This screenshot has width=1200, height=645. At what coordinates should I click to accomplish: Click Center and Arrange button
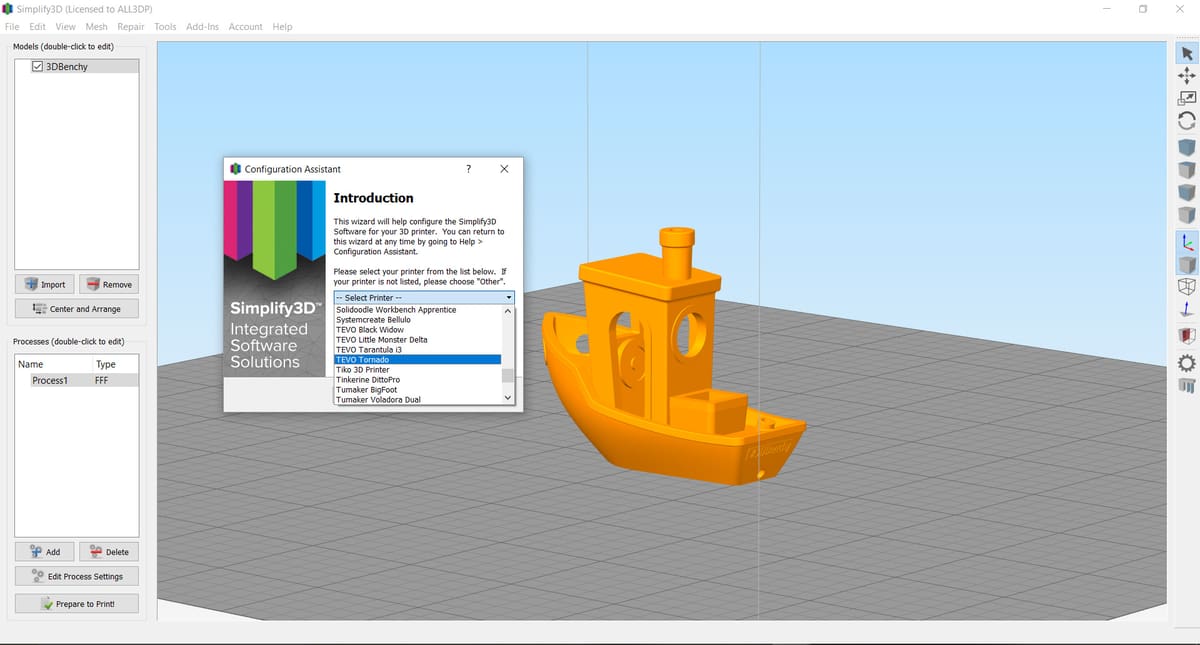point(77,309)
